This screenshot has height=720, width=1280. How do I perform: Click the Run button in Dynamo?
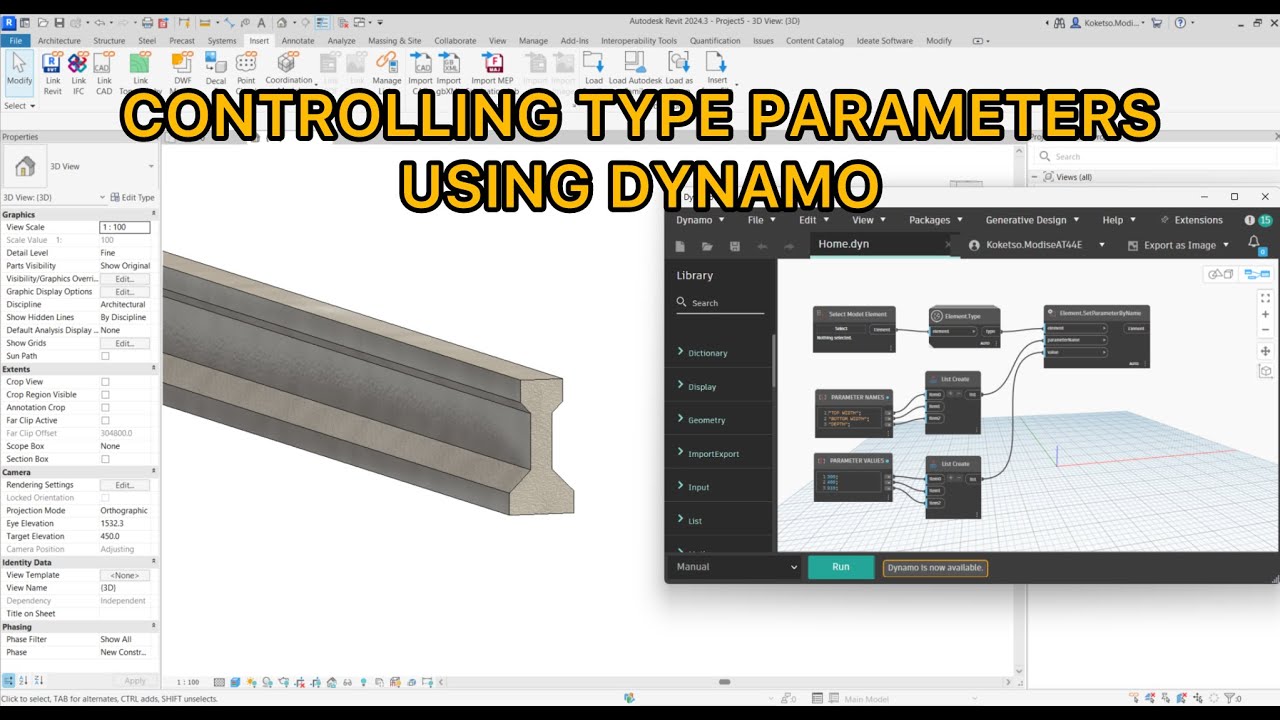(841, 567)
